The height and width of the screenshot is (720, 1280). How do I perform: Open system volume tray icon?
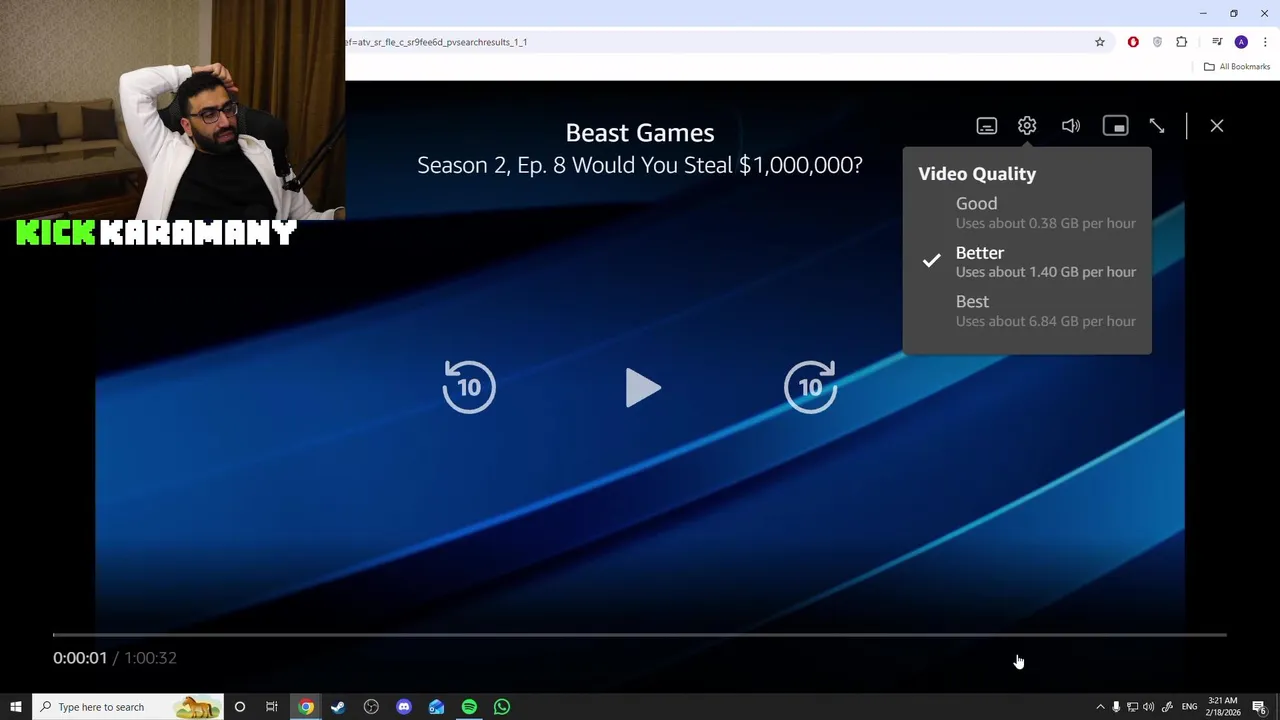pos(1148,707)
